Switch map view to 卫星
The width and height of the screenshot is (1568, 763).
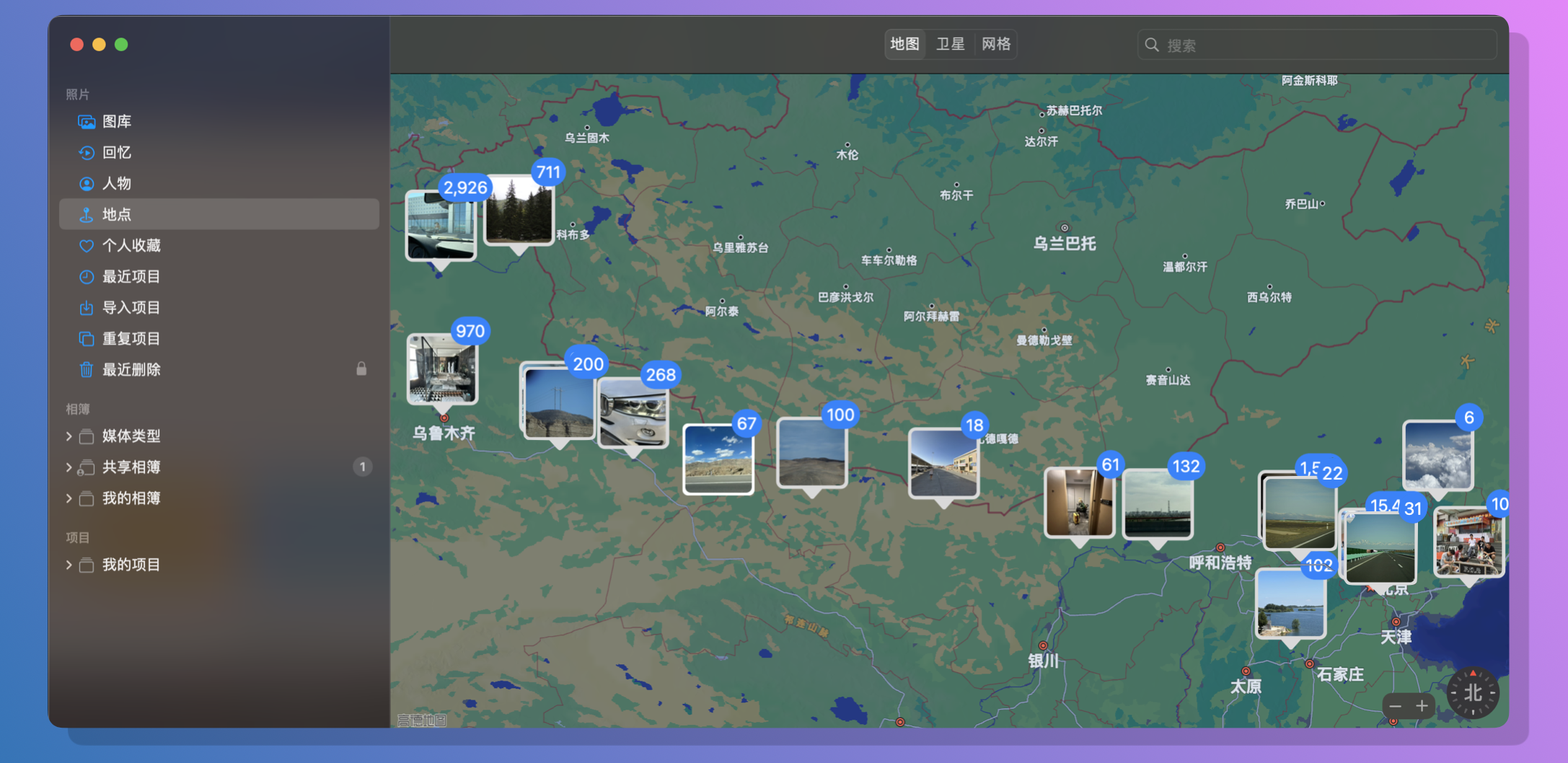[950, 44]
